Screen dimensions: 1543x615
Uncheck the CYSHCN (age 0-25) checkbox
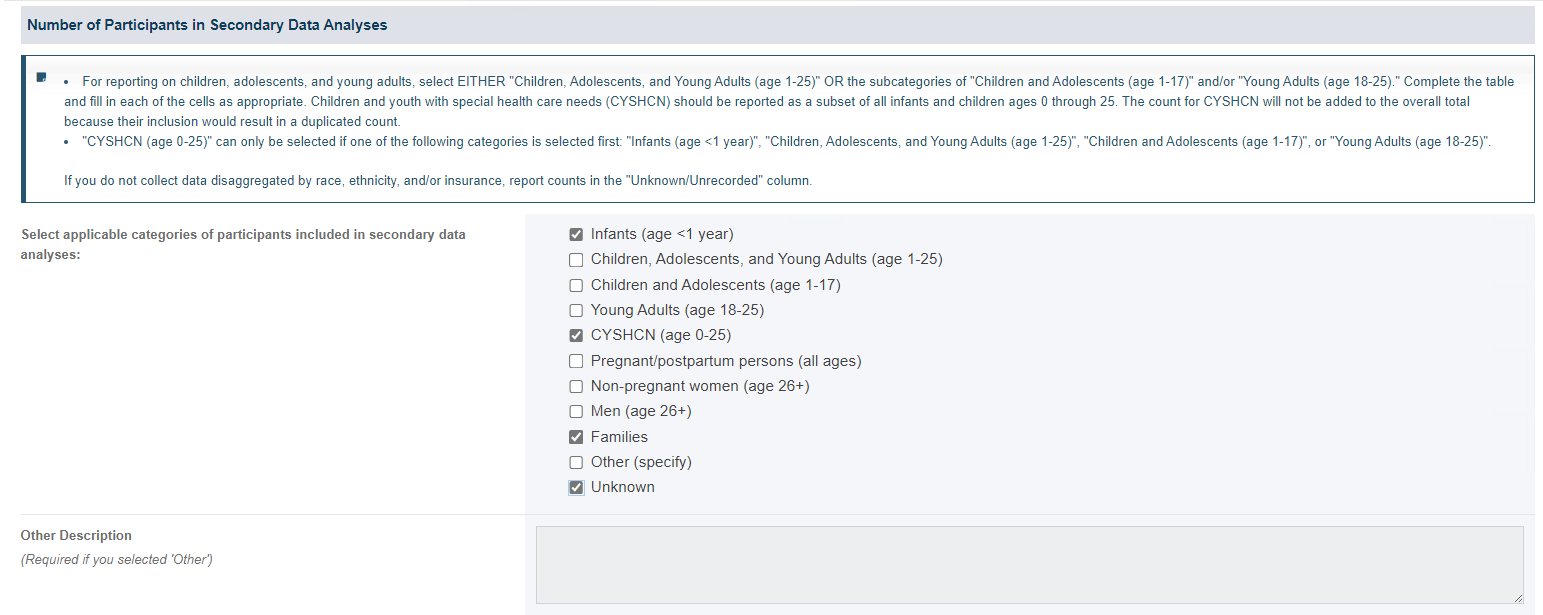(576, 335)
